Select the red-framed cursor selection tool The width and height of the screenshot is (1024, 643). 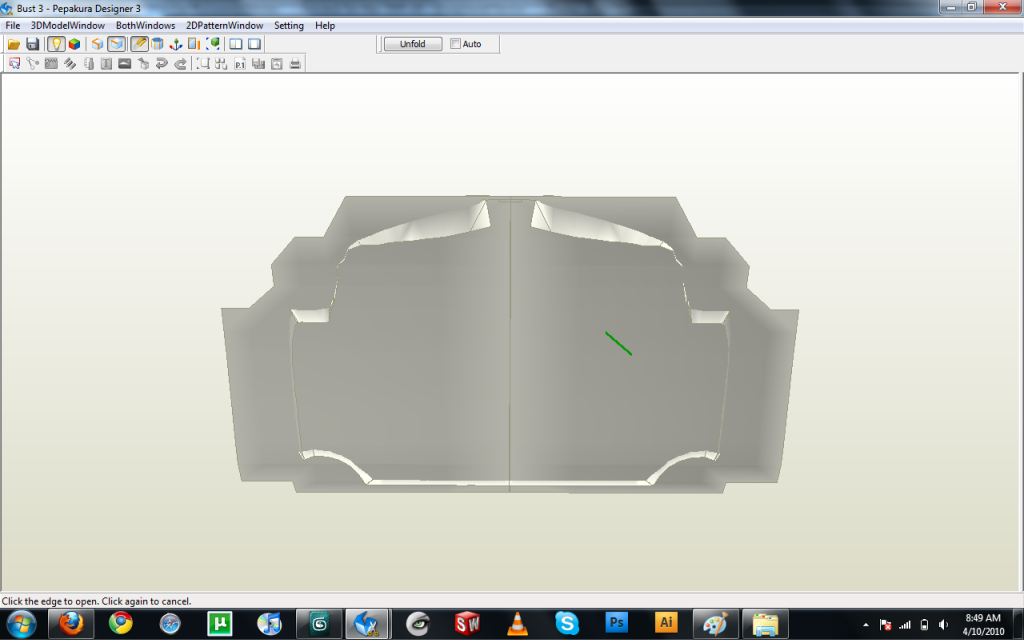point(14,63)
